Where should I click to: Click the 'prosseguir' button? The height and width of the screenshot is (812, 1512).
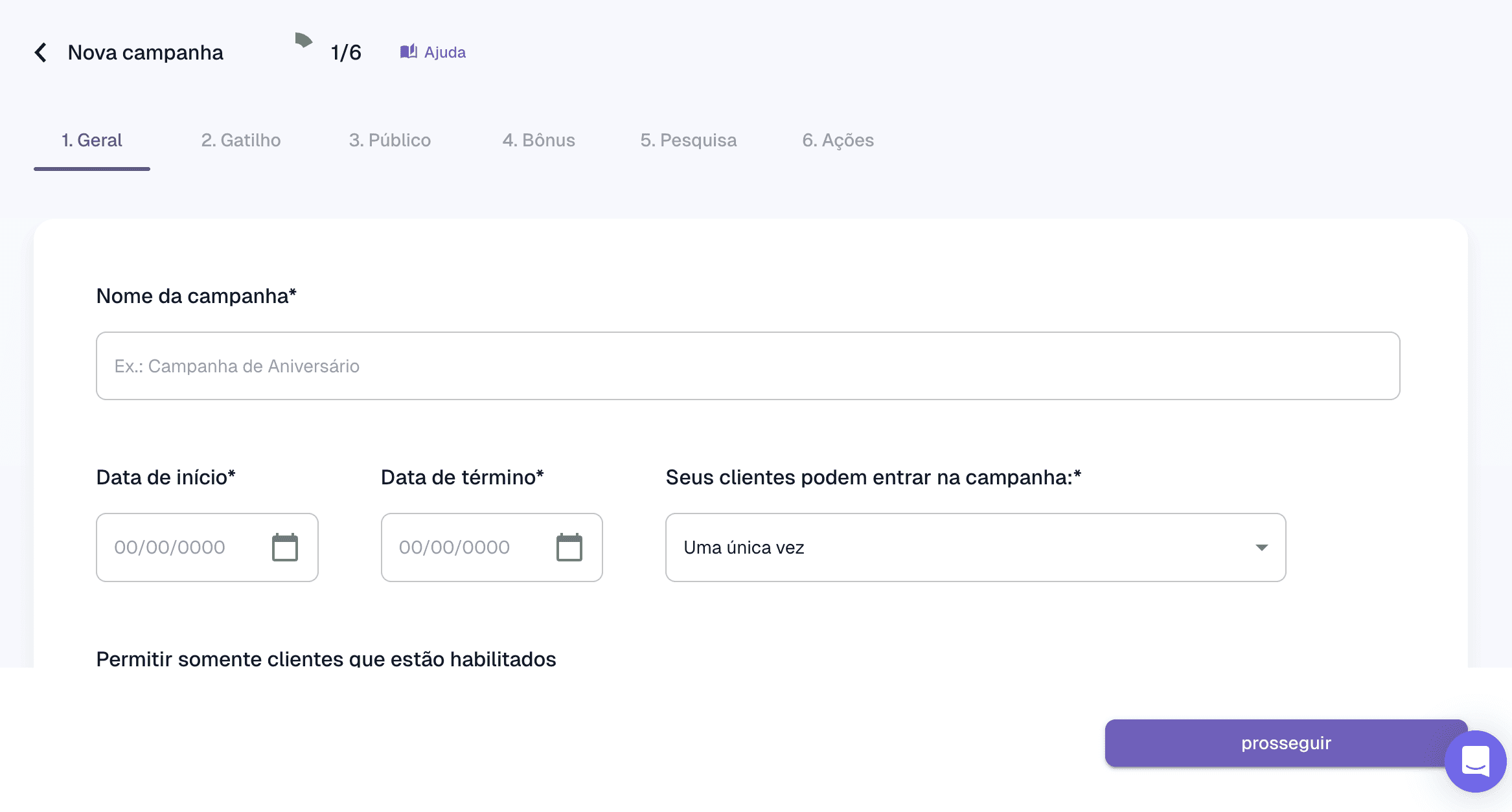1285,743
